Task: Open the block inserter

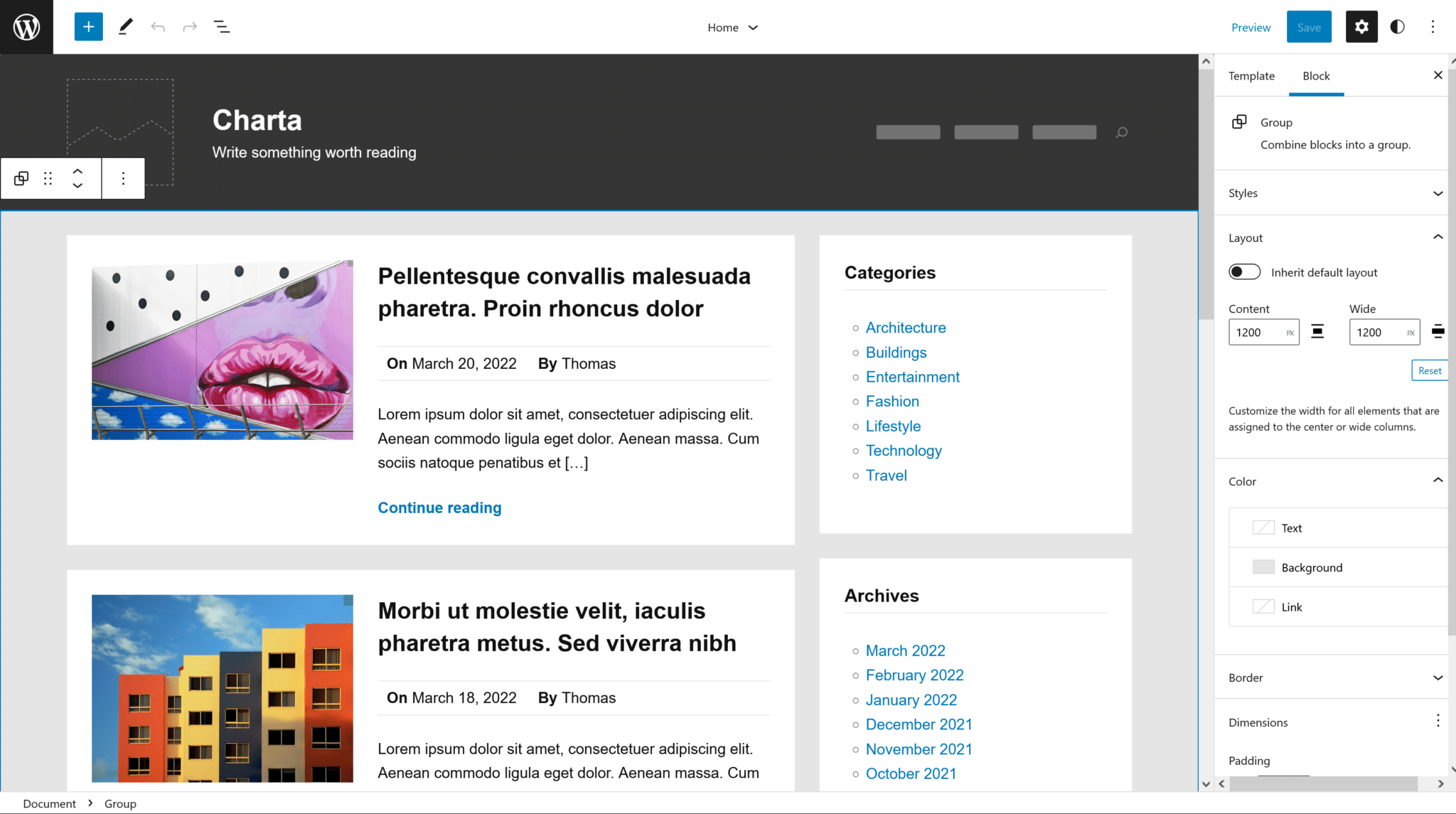Action: (x=88, y=26)
